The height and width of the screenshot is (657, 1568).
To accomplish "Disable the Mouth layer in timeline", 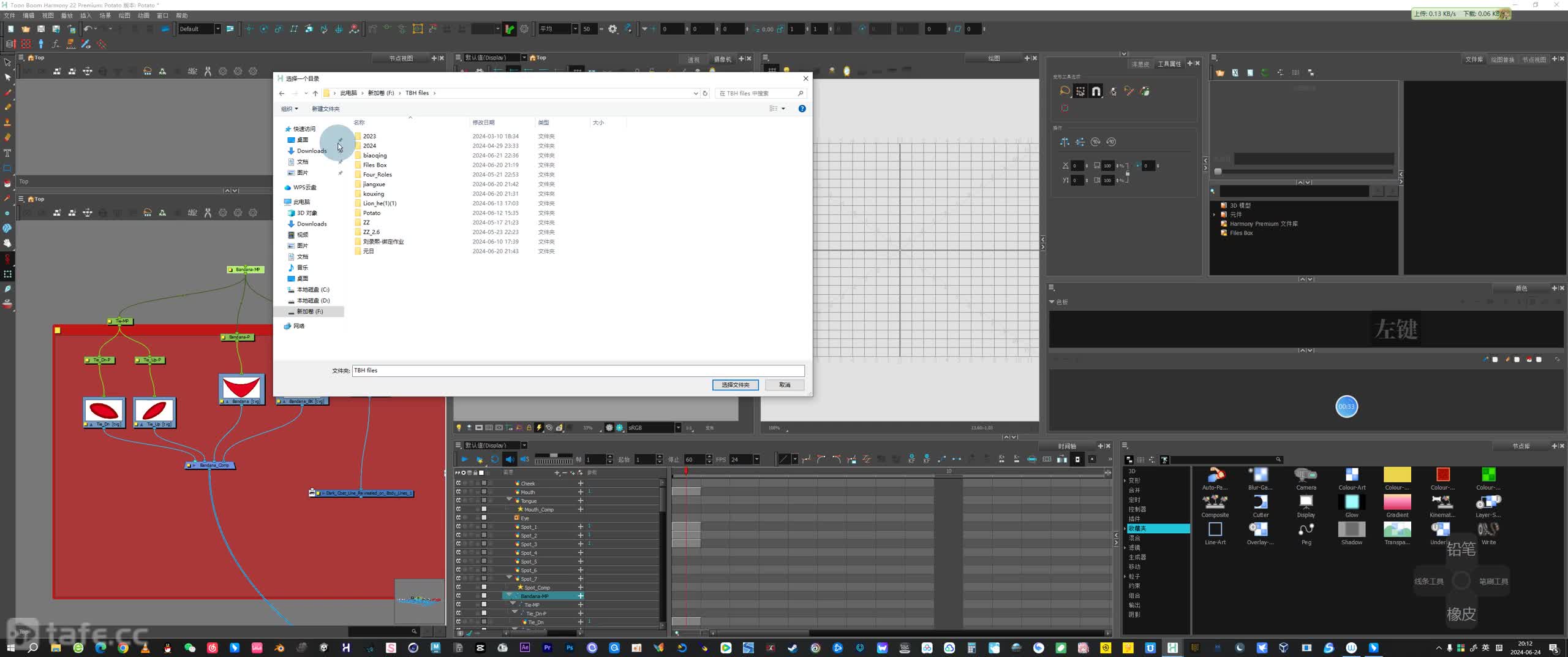I will click(x=458, y=492).
